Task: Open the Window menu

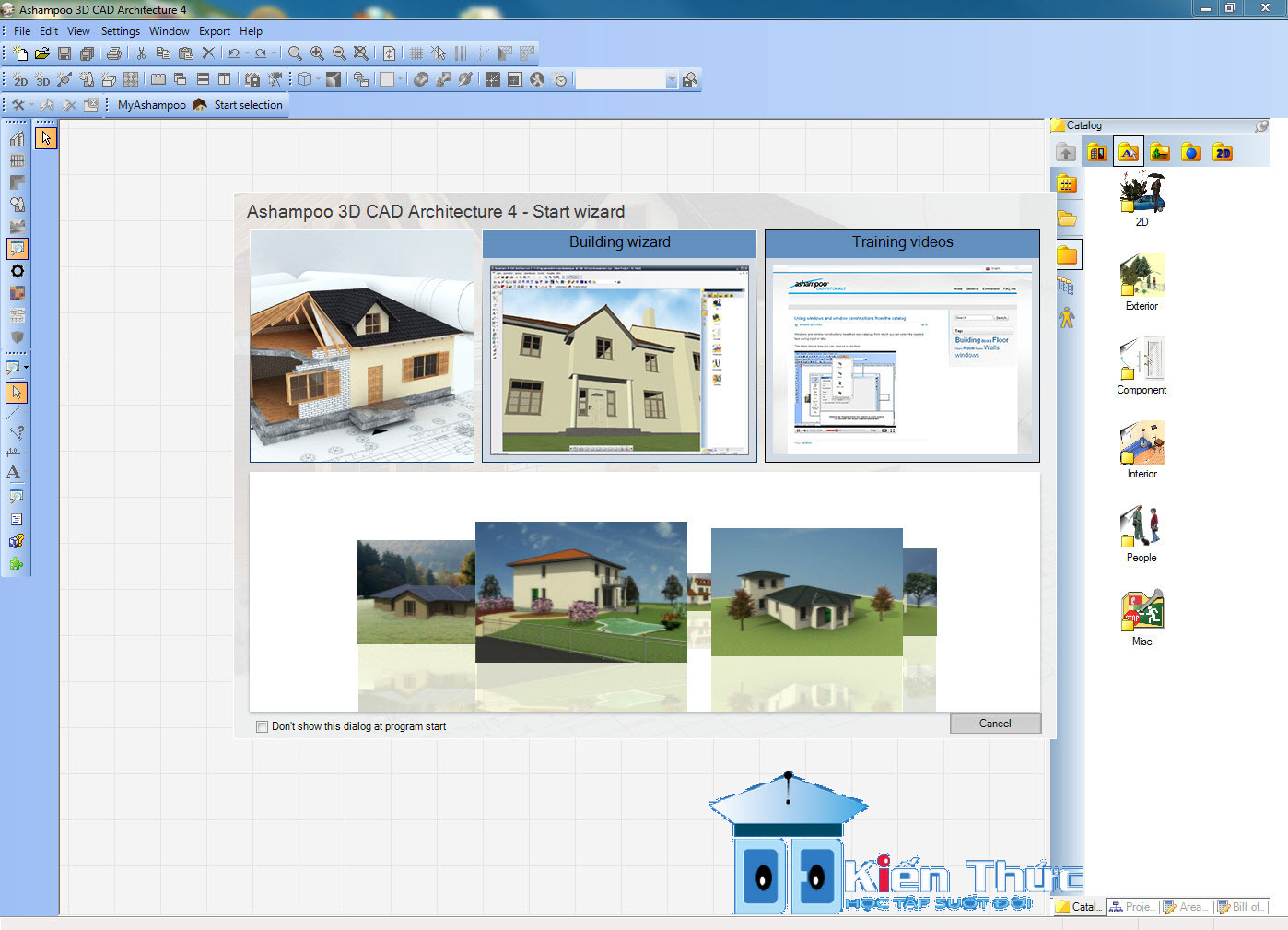Action: tap(170, 31)
